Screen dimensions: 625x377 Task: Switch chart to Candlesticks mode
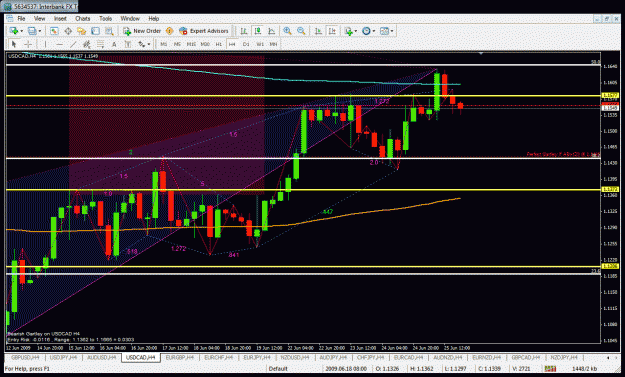pos(257,31)
